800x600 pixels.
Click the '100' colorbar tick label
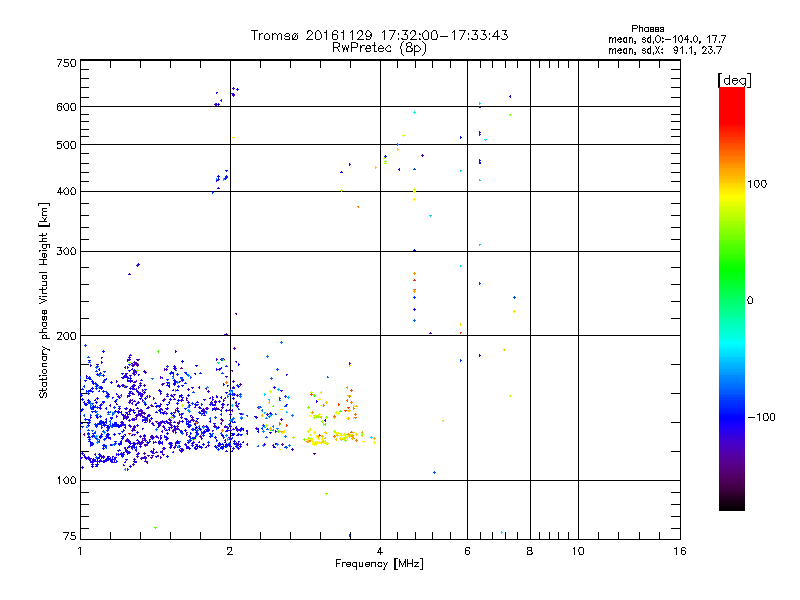[x=757, y=184]
